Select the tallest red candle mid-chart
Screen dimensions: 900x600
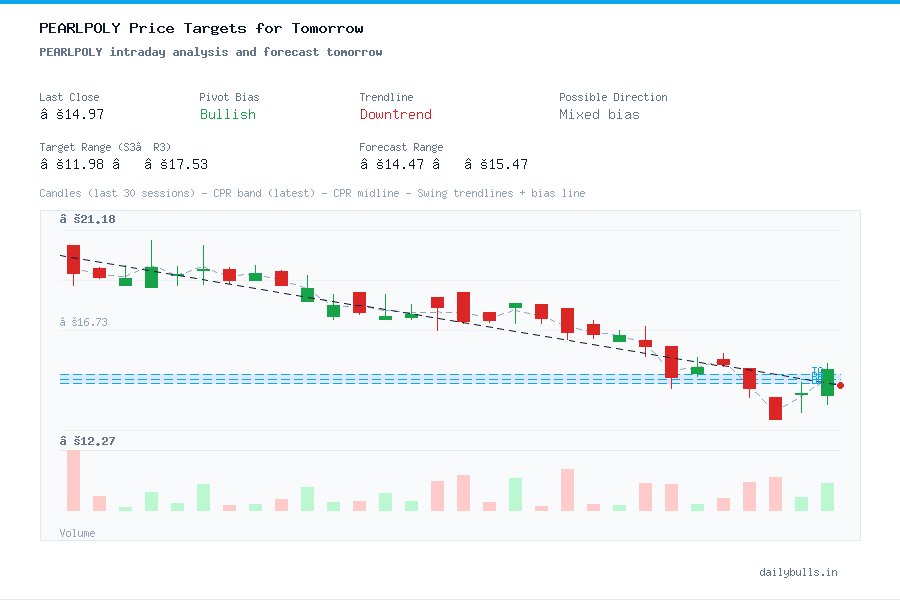(463, 305)
